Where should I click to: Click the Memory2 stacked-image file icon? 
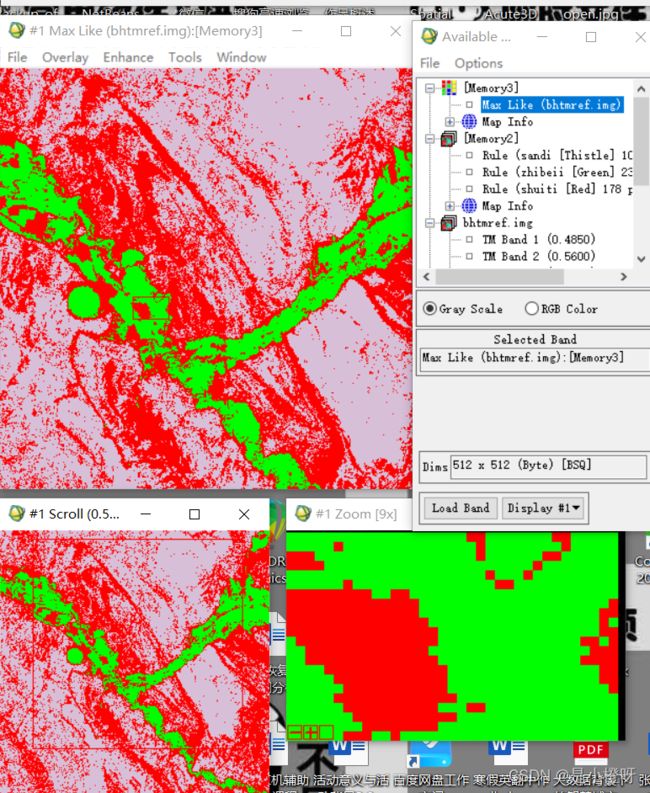click(x=449, y=139)
